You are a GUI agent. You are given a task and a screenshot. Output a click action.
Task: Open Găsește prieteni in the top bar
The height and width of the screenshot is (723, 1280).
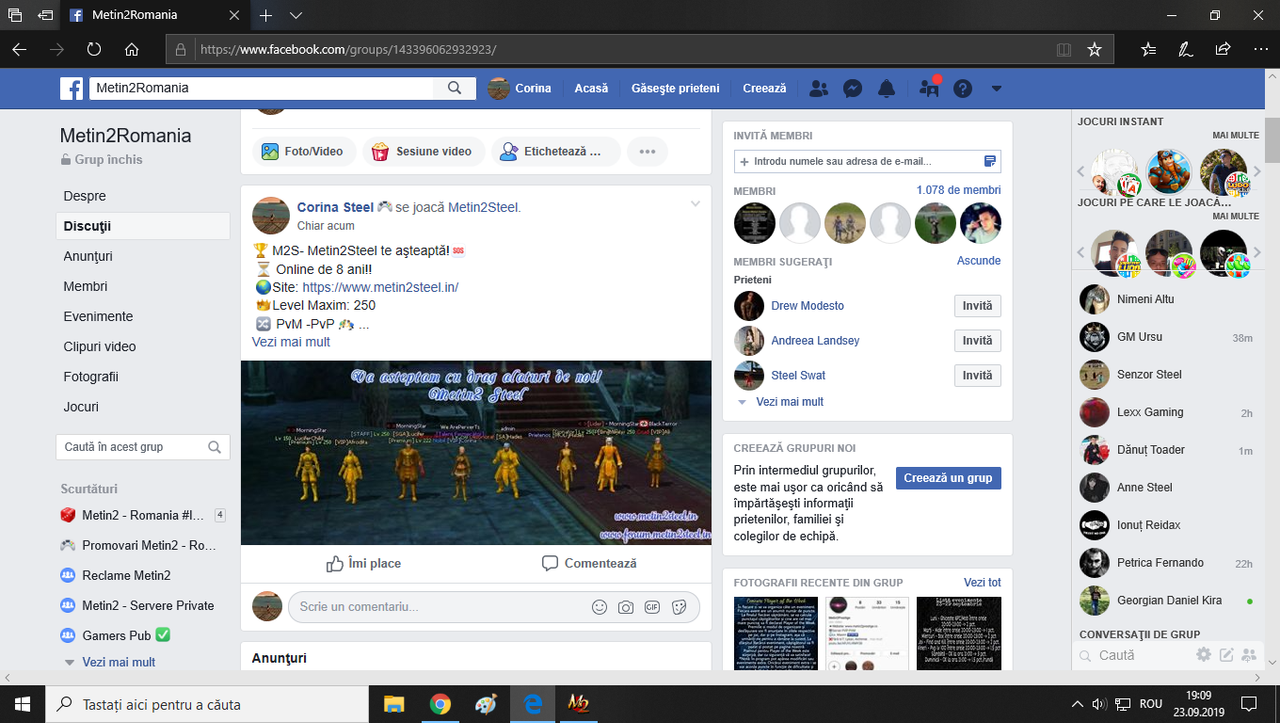tap(675, 88)
